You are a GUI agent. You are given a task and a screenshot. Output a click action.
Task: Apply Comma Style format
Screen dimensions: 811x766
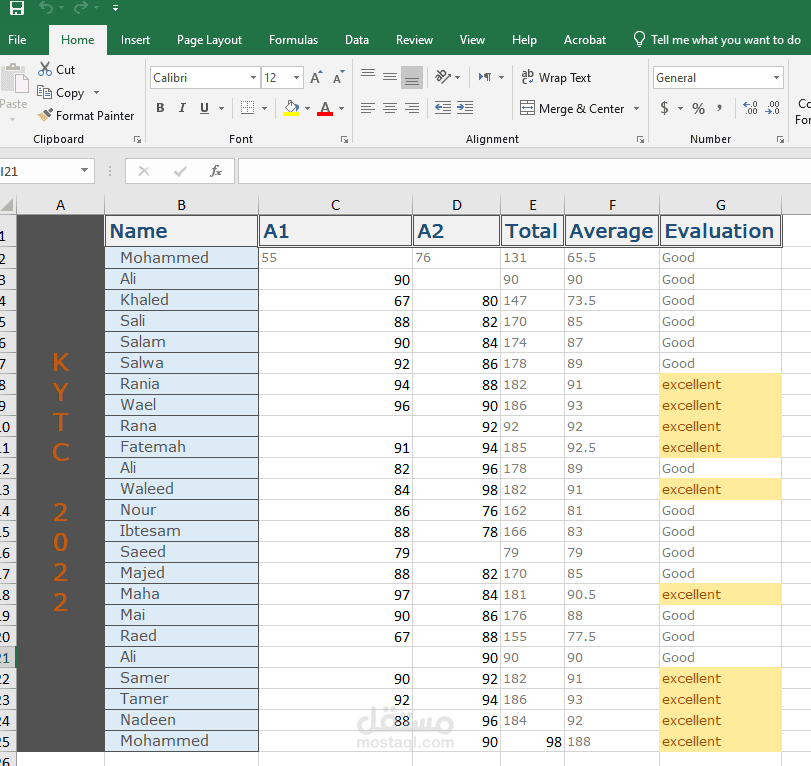719,108
